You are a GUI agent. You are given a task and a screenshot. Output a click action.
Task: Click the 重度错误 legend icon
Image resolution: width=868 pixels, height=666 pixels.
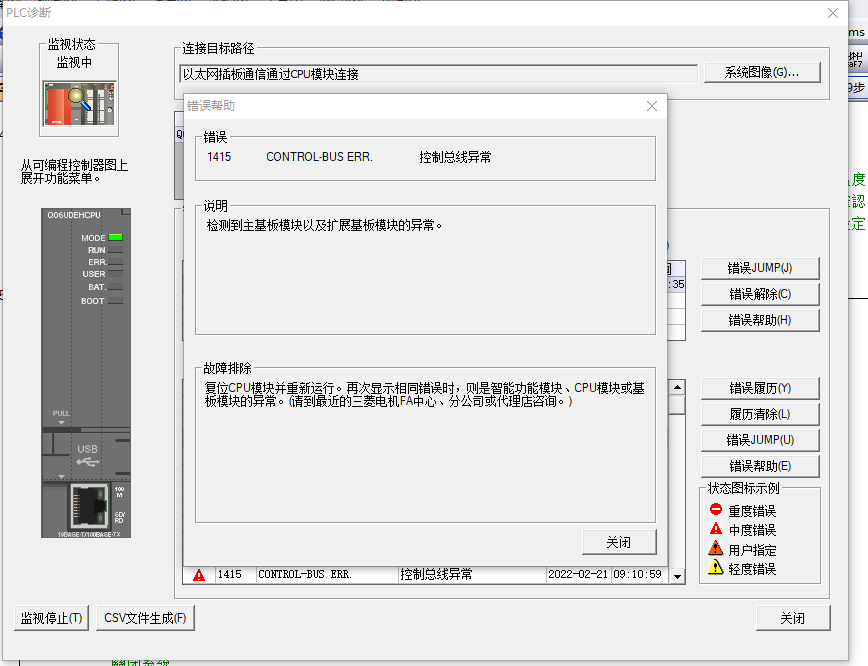point(715,510)
